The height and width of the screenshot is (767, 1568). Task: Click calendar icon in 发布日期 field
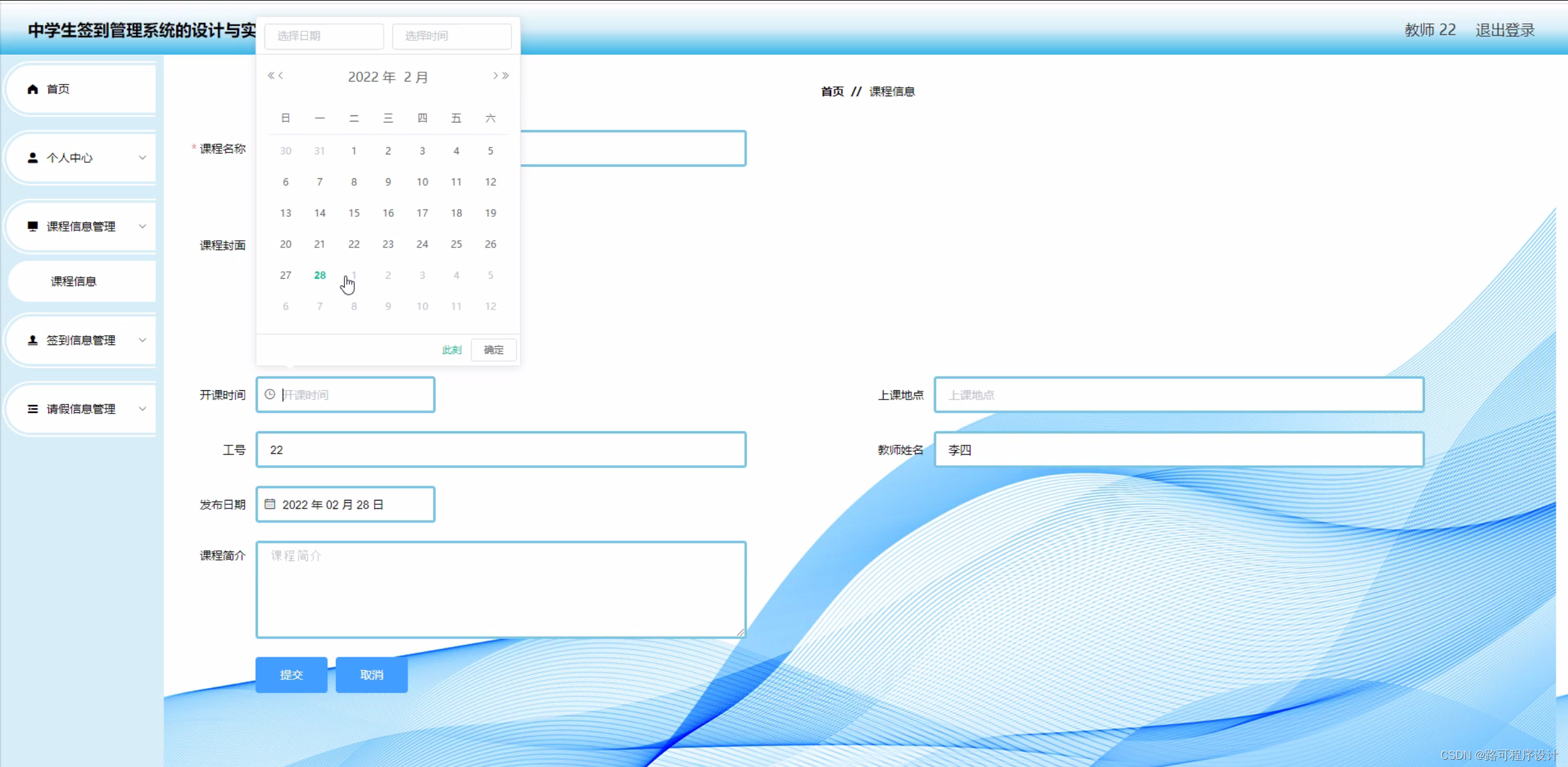(x=270, y=504)
